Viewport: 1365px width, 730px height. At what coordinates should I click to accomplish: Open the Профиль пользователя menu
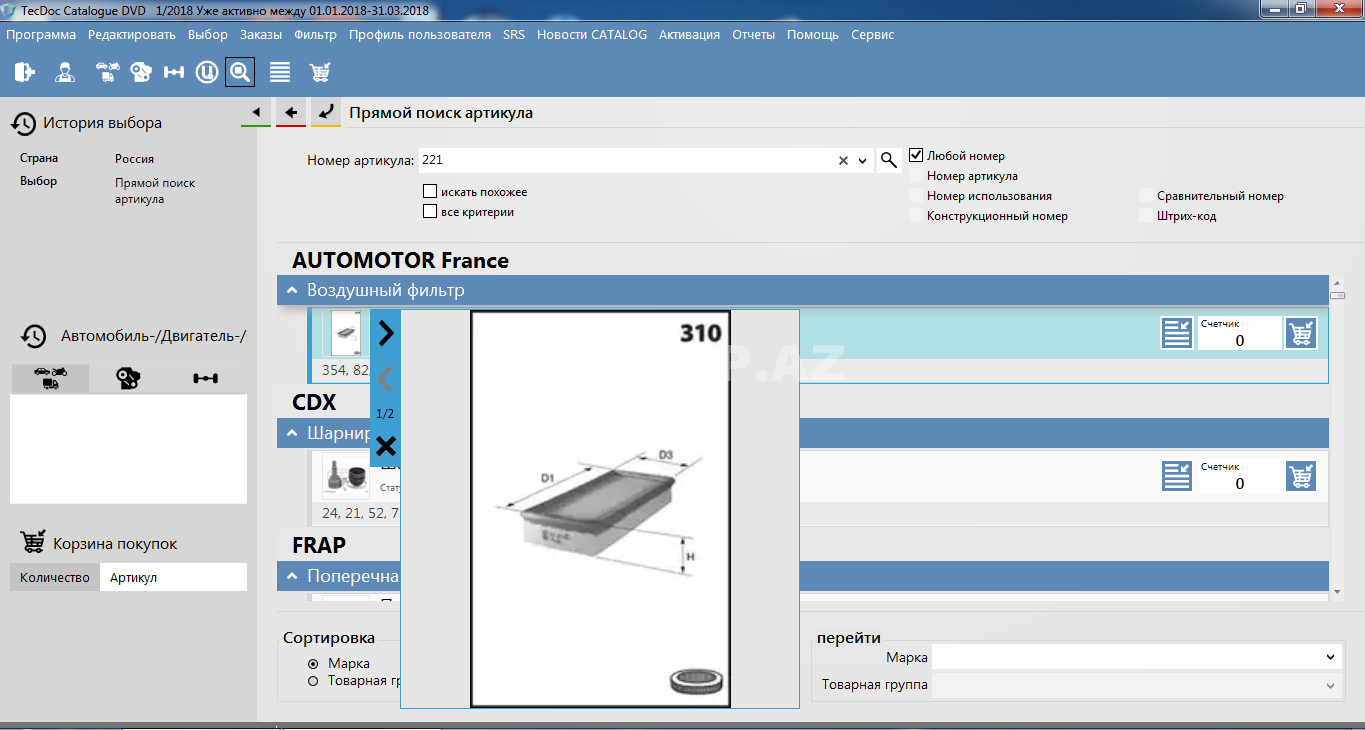coord(420,34)
